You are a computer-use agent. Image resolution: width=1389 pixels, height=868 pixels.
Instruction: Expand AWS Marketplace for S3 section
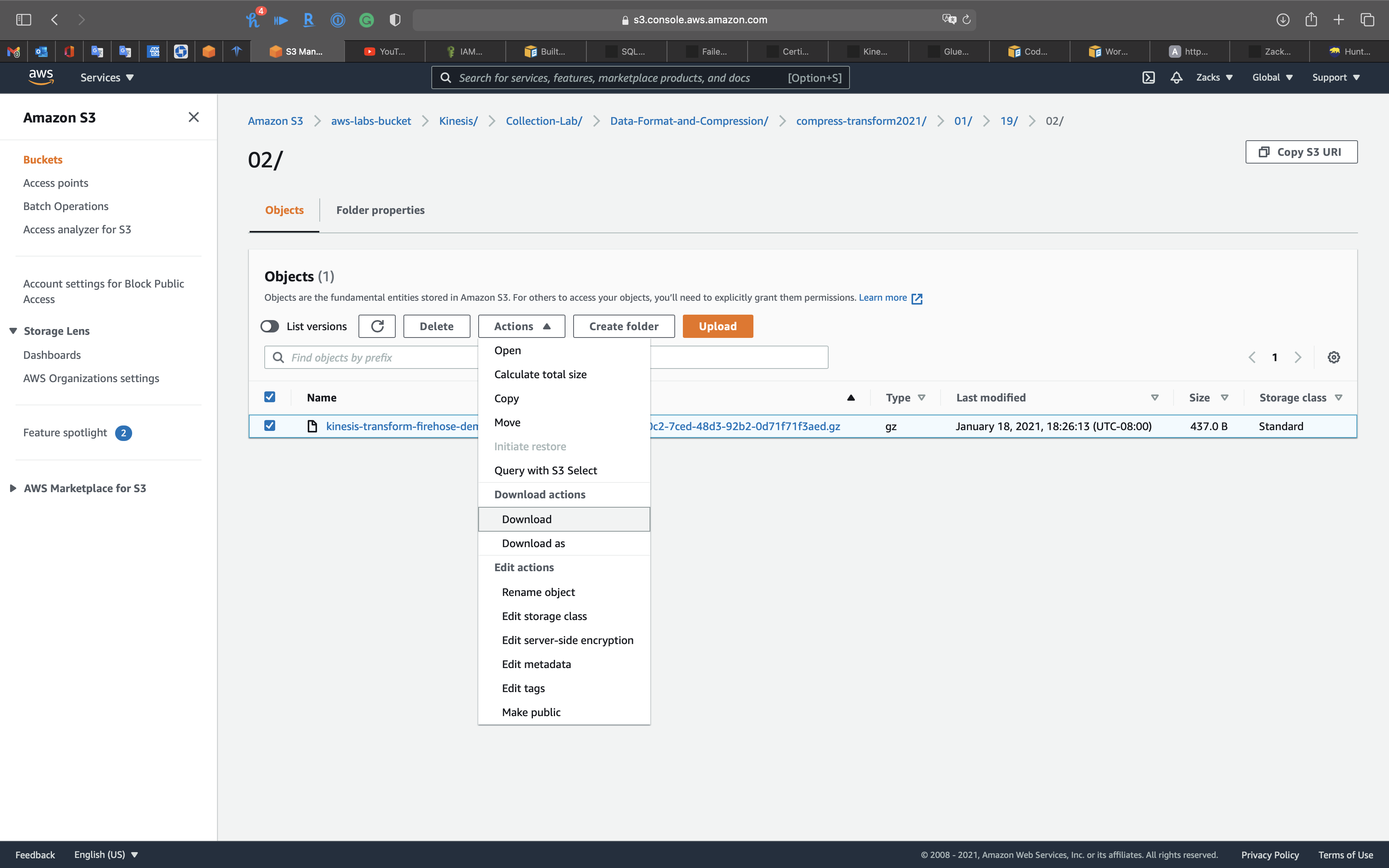[x=13, y=488]
